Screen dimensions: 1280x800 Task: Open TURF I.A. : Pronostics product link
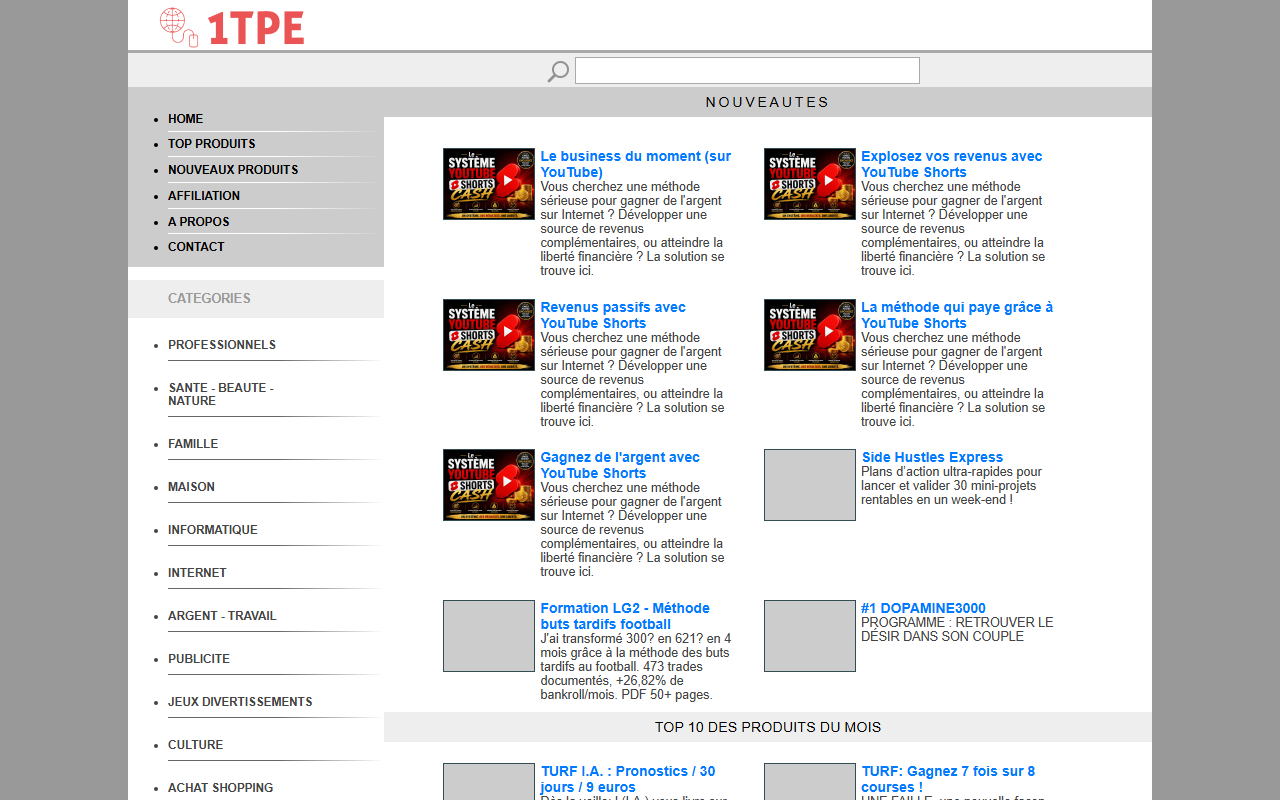[628, 779]
